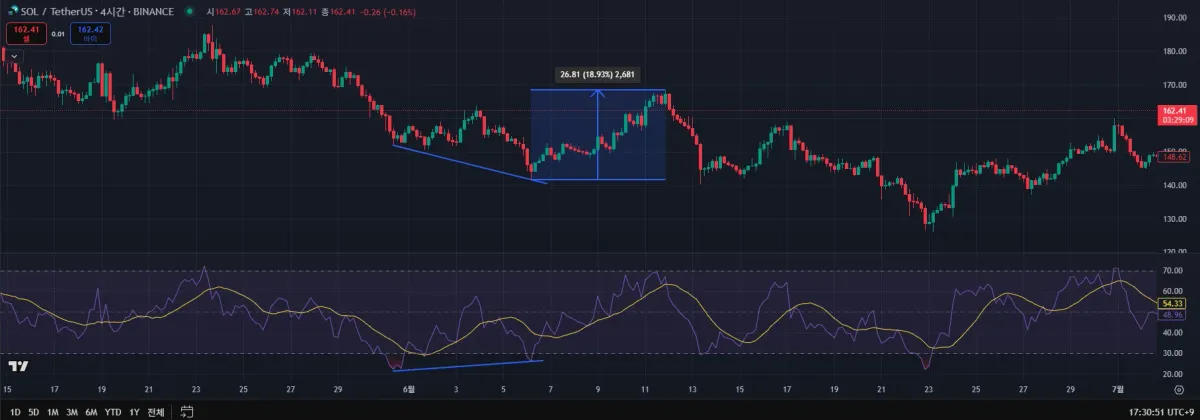
Task: Show the full range with 전체
Action: point(155,411)
